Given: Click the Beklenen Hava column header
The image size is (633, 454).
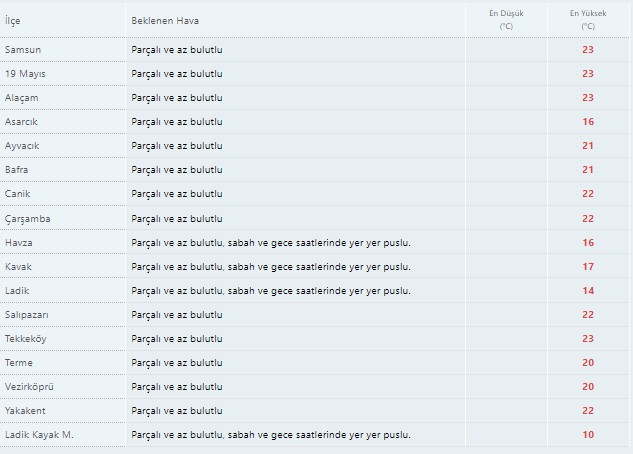Looking at the screenshot, I should coord(165,21).
